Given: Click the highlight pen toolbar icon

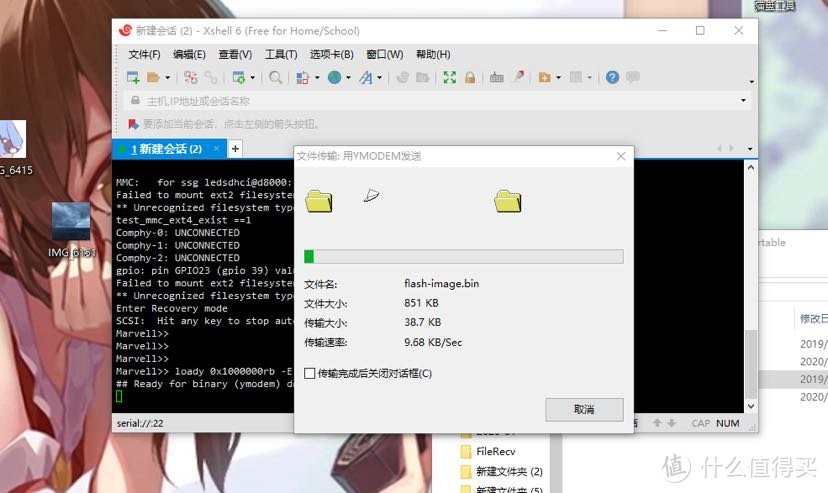Looking at the screenshot, I should tap(519, 77).
